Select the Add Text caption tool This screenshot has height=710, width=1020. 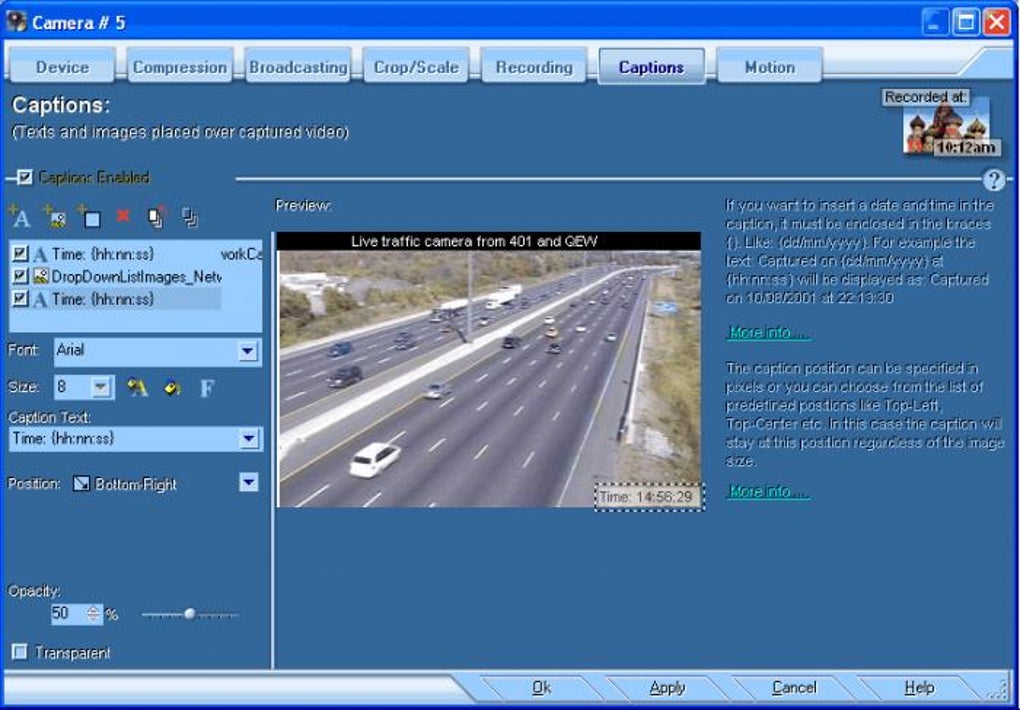20,215
